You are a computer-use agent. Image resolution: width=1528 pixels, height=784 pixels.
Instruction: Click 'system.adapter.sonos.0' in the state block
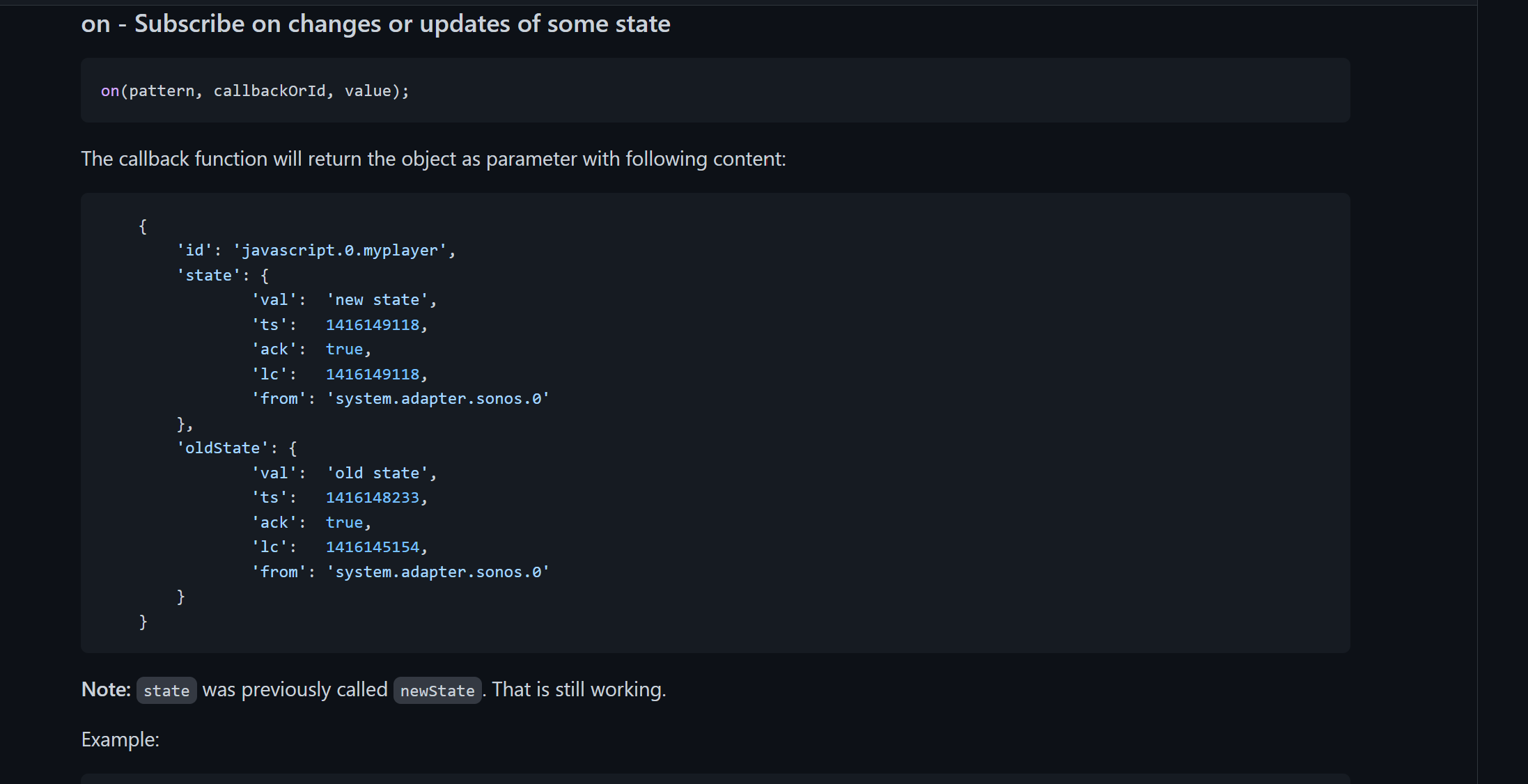tap(438, 399)
